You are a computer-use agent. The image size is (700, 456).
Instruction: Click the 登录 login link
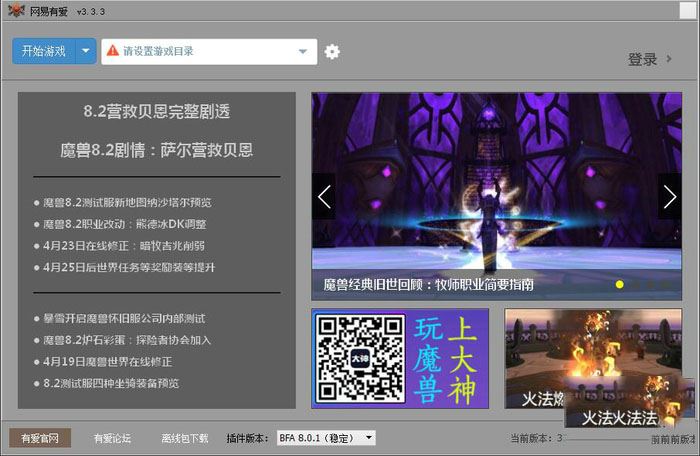coord(642,59)
